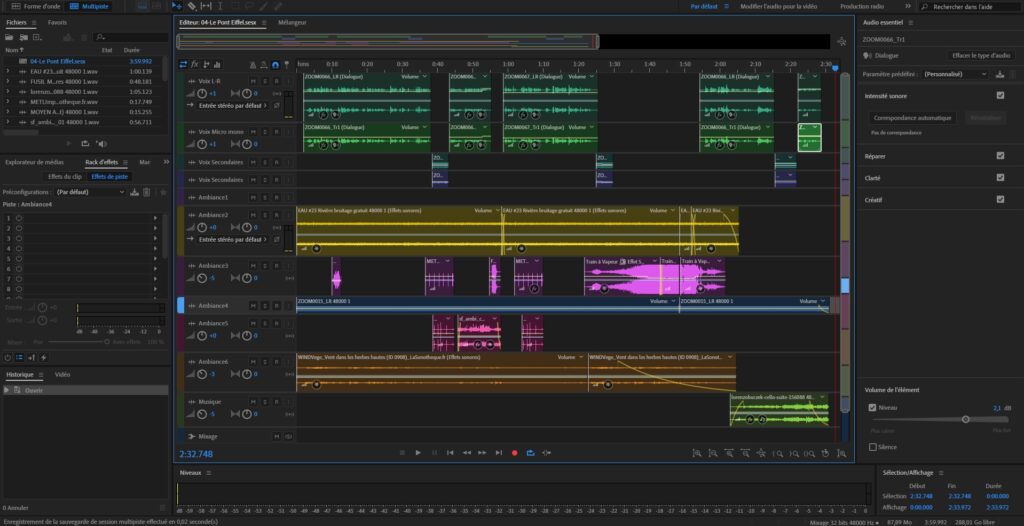Screen dimensions: 1024x526
Task: Toggle the Intensité sonore checkbox
Action: coord(1000,95)
